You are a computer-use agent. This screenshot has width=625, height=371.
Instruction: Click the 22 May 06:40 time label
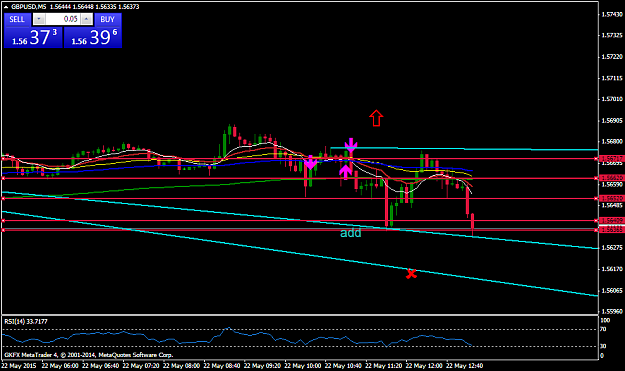point(100,365)
